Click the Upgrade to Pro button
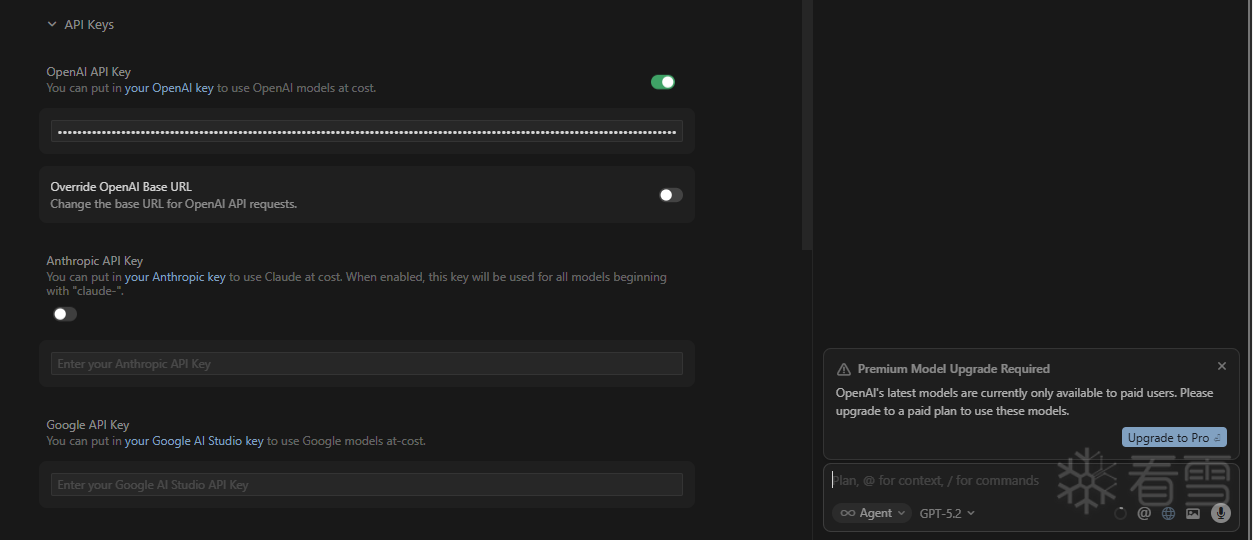 point(1174,438)
